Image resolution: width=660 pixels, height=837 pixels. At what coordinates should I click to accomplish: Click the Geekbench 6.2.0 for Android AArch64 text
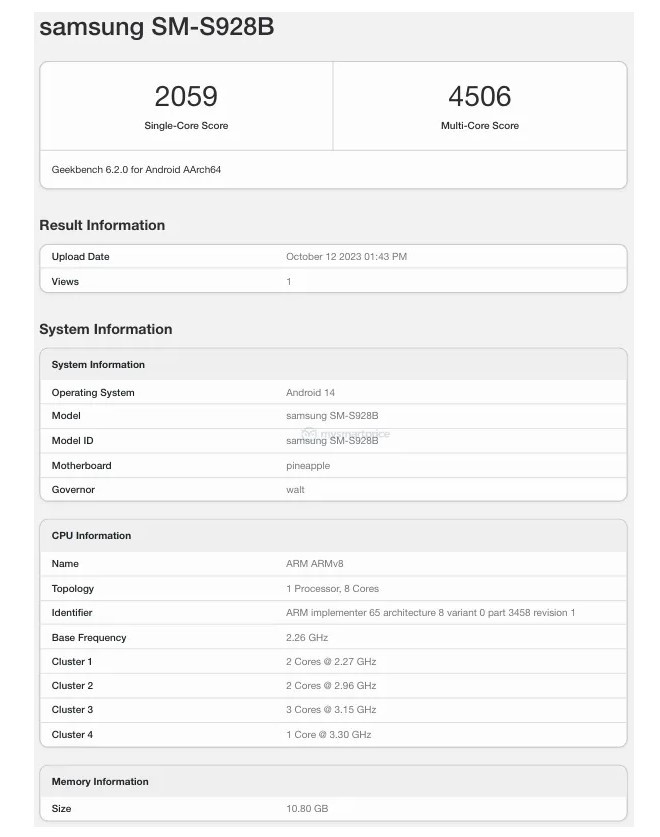click(136, 170)
